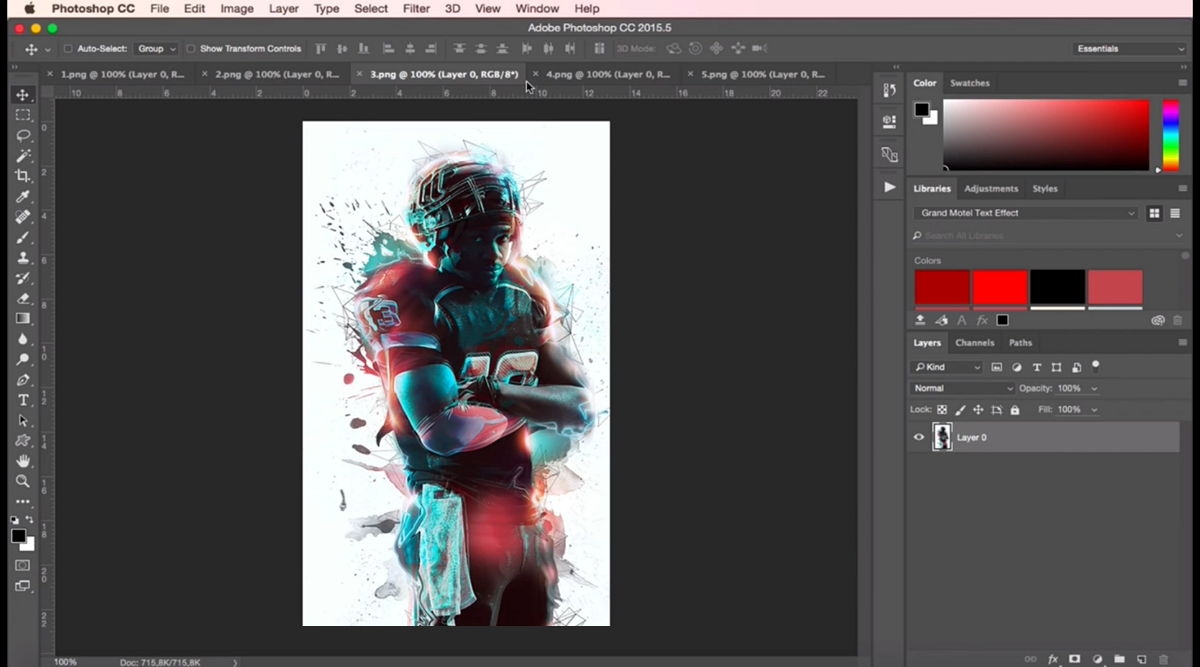
Task: Hide Layer 0 with eye icon
Action: coord(919,437)
